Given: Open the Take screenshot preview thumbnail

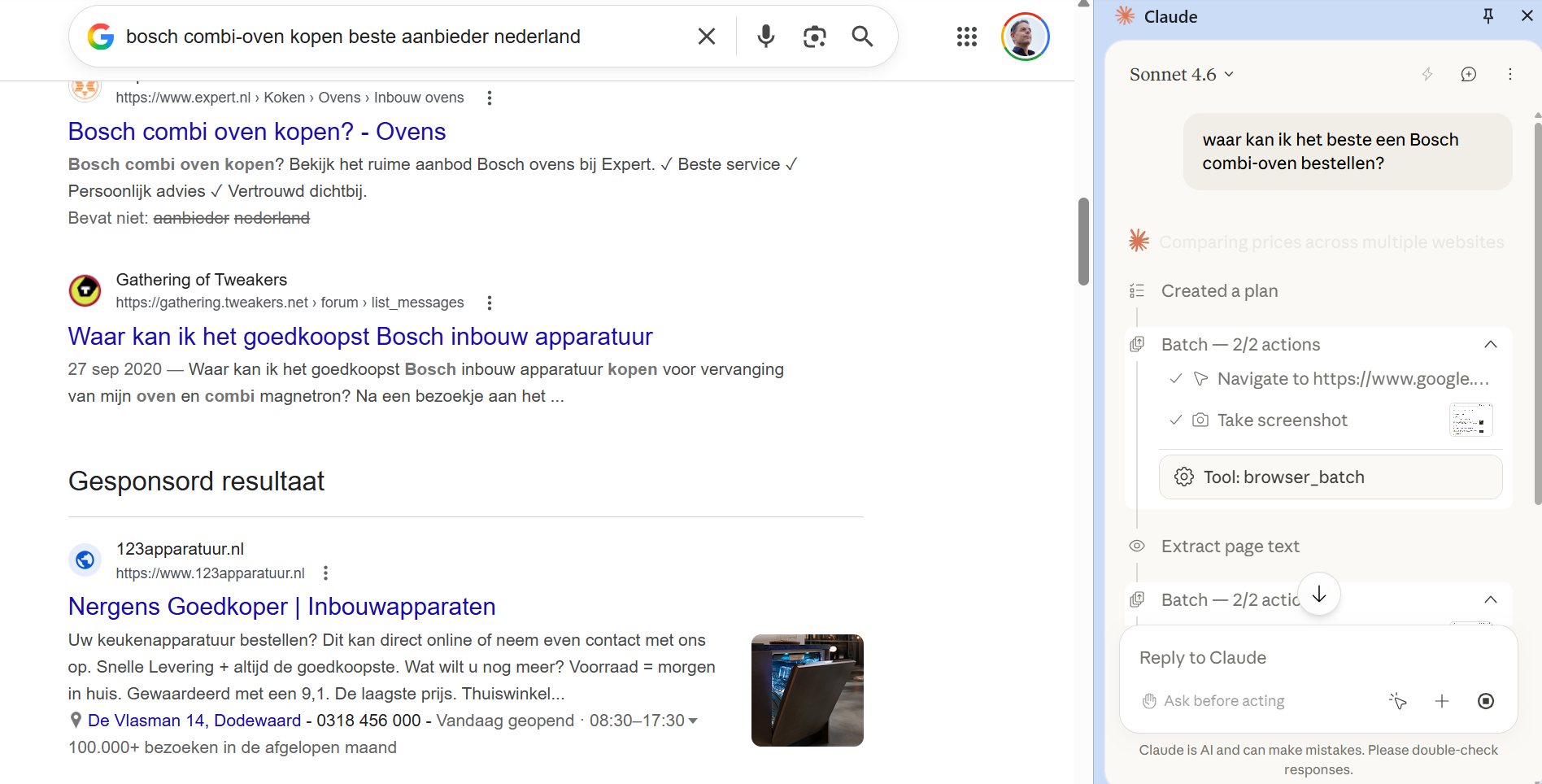Looking at the screenshot, I should point(1470,420).
